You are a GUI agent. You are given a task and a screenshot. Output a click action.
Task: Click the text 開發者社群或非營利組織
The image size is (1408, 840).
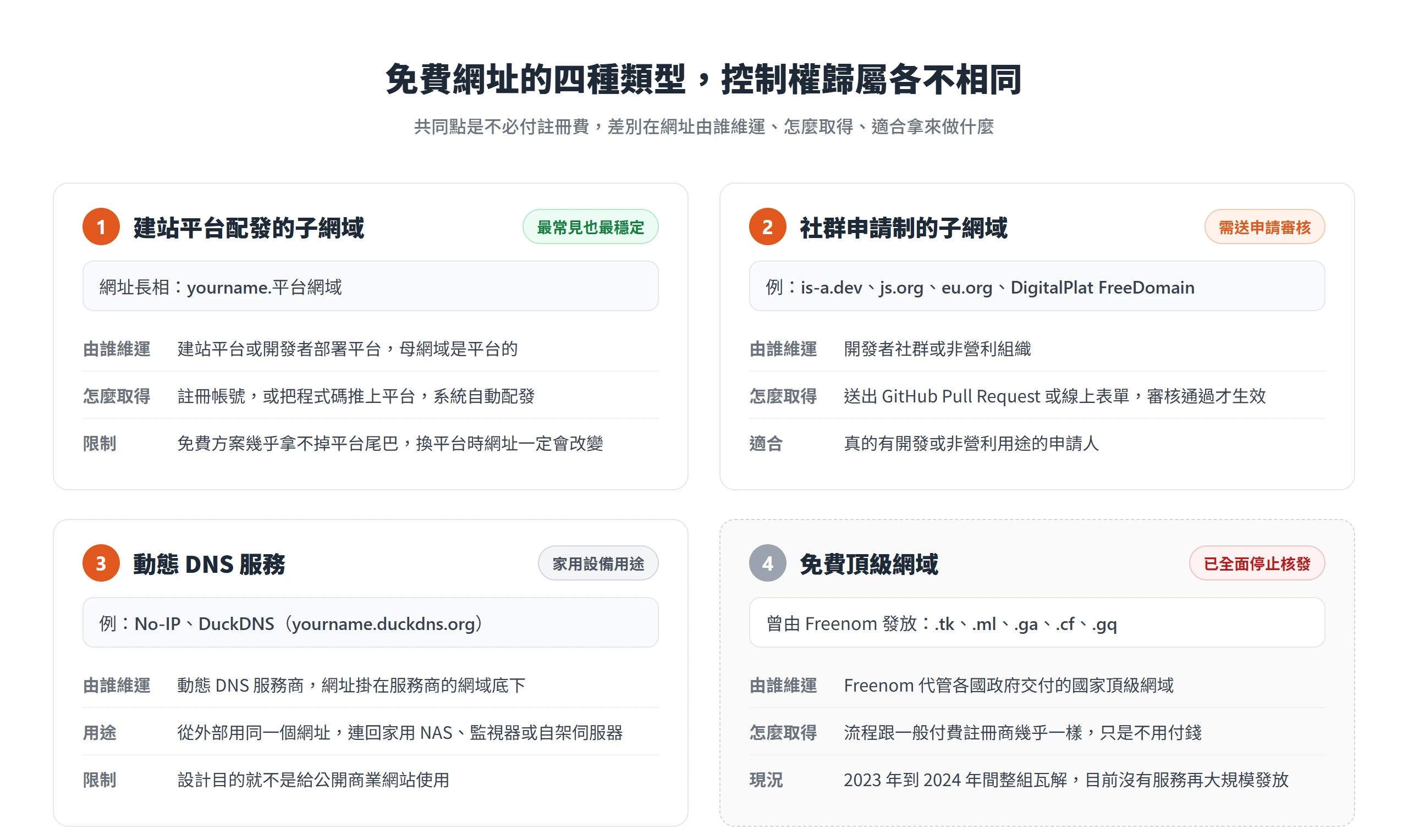tap(937, 349)
